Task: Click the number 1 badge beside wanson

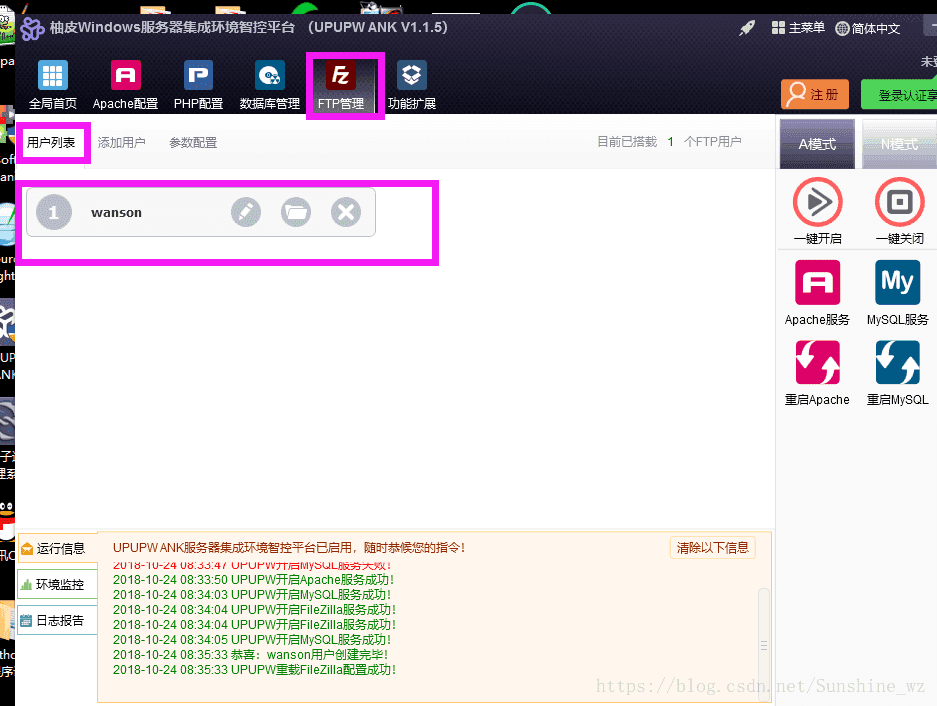Action: coord(54,212)
